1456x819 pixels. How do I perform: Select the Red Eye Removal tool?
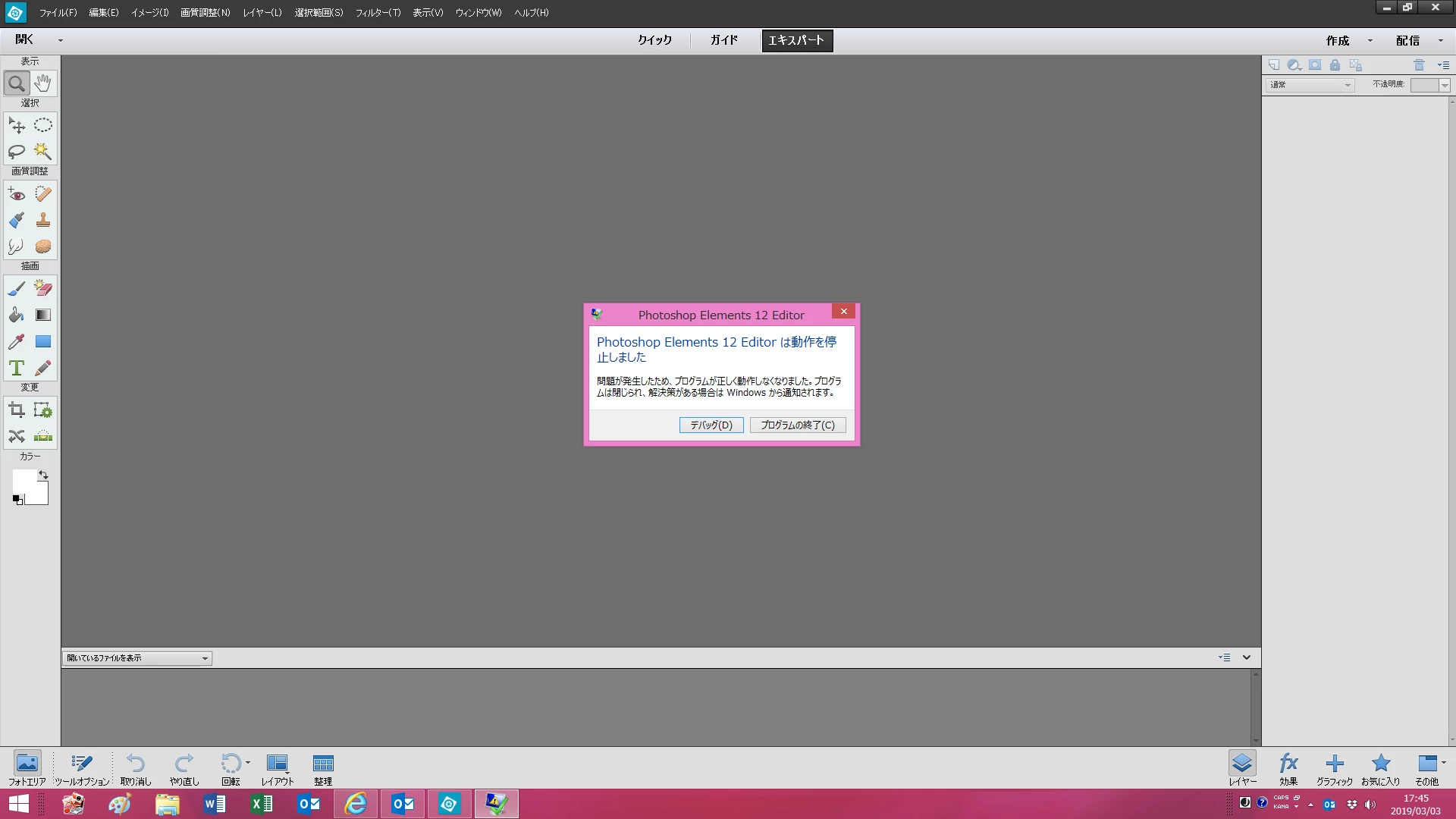[x=17, y=194]
